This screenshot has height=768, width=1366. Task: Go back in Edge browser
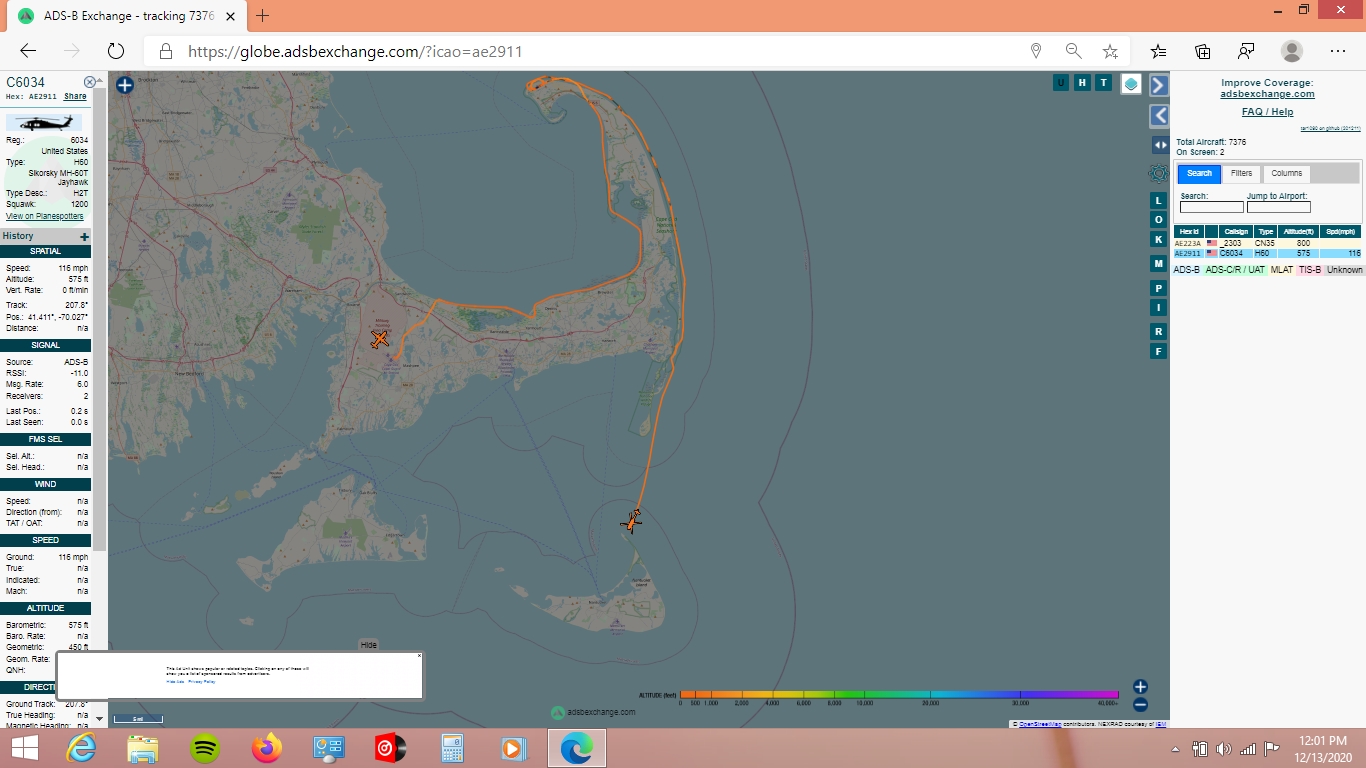click(28, 51)
